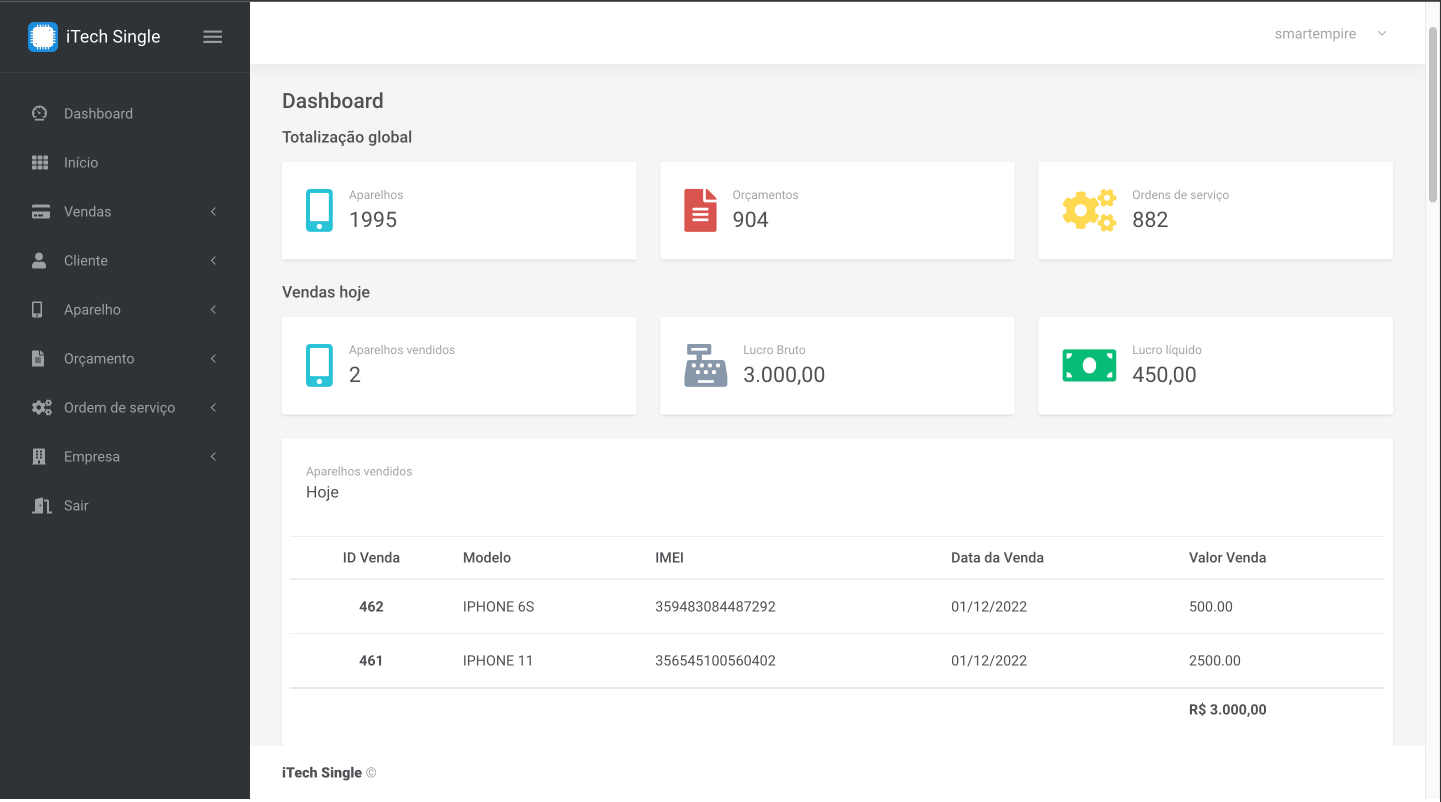This screenshot has height=802, width=1441.
Task: Open the Vendas menu item
Action: (x=88, y=212)
